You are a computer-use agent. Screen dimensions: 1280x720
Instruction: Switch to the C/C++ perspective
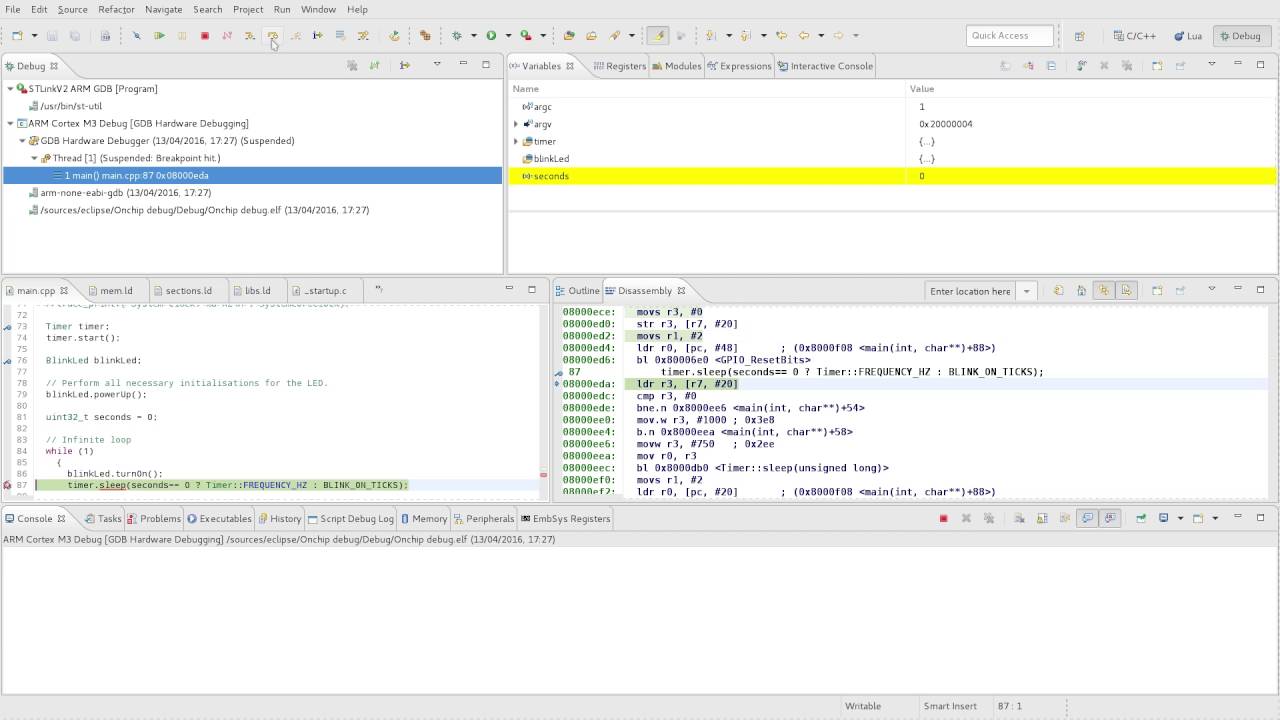point(1134,36)
